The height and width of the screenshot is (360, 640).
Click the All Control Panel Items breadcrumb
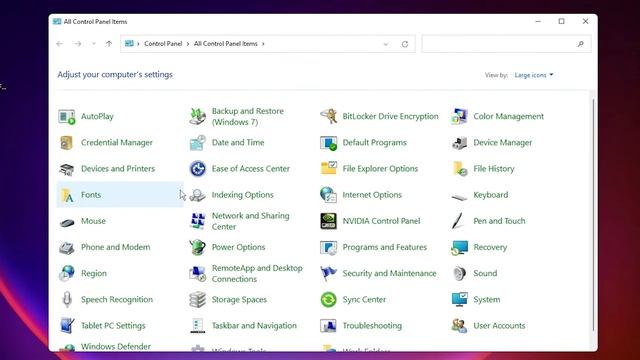[225, 44]
